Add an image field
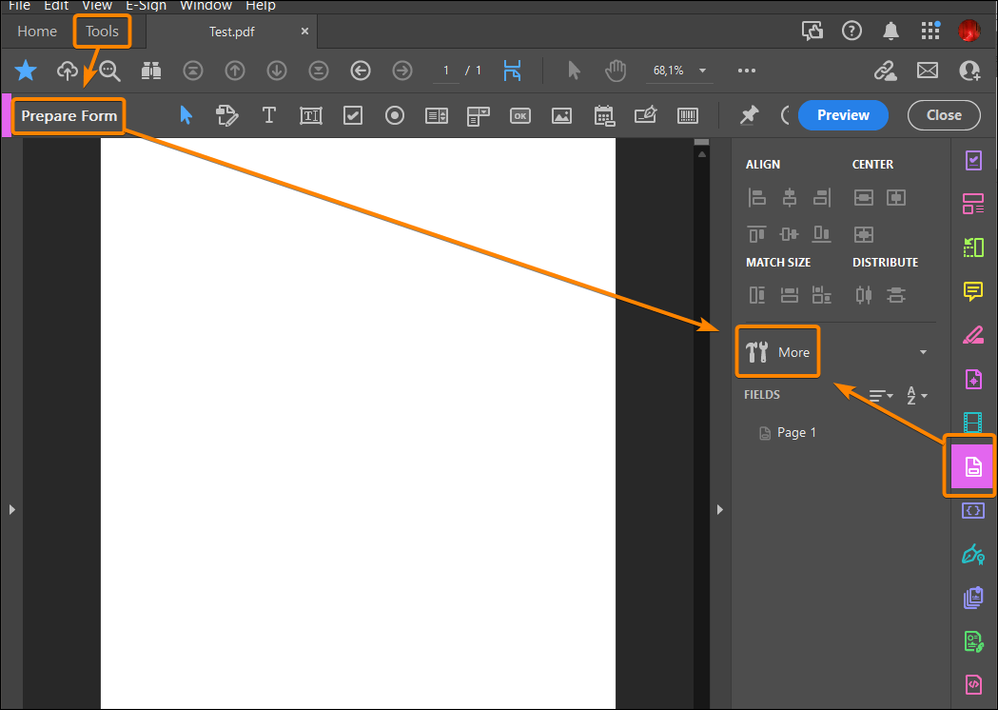The image size is (998, 710). point(562,116)
